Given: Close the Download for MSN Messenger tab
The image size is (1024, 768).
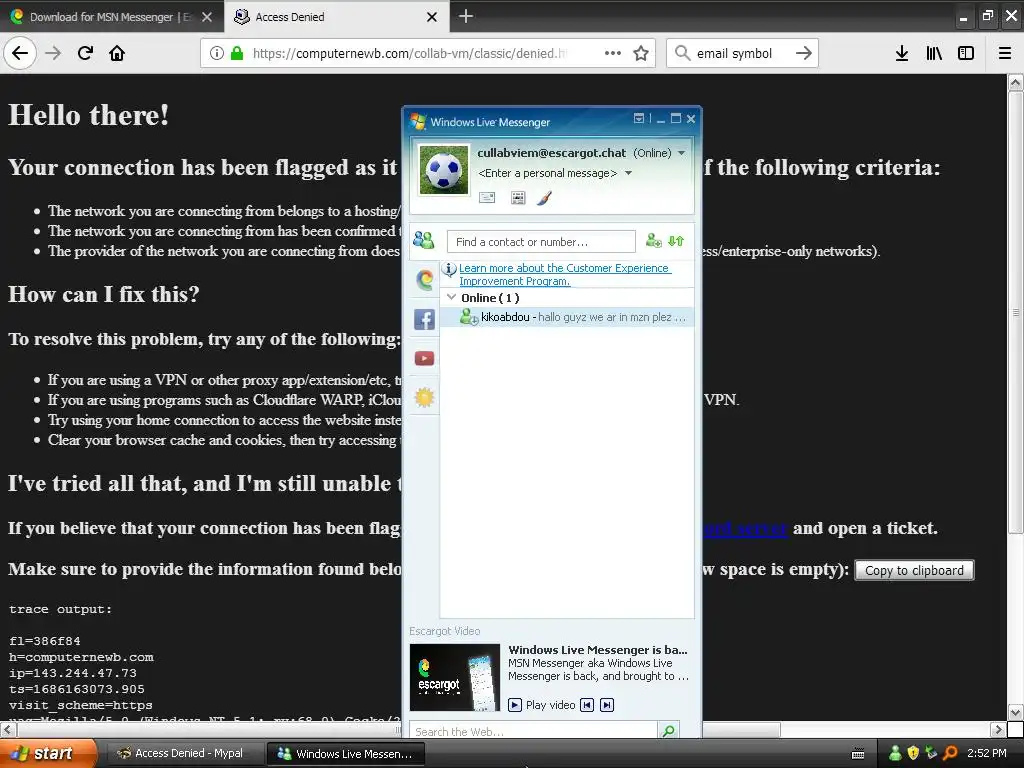Looking at the screenshot, I should (x=207, y=17).
